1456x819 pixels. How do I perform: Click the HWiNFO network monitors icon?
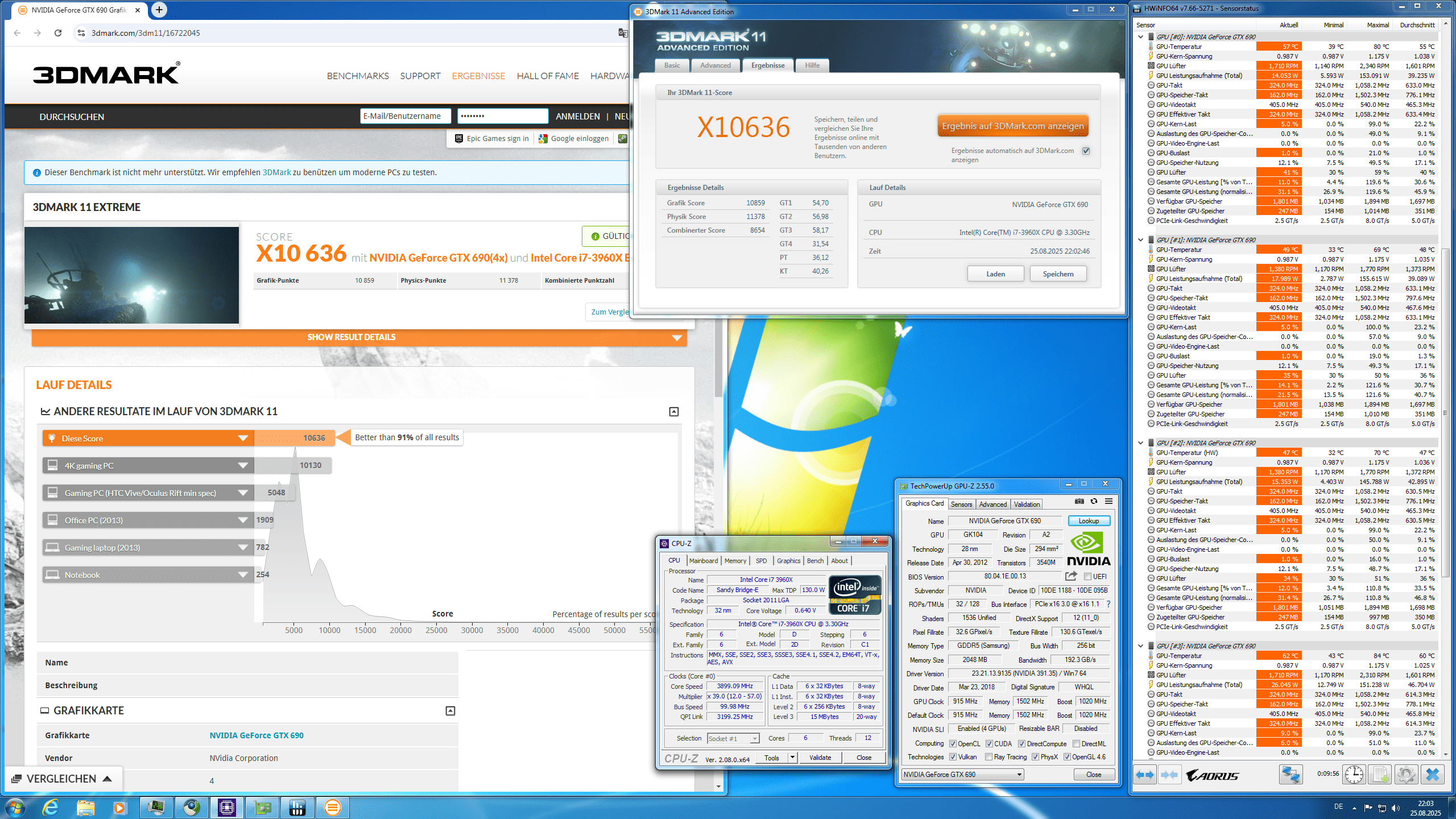pos(1290,775)
